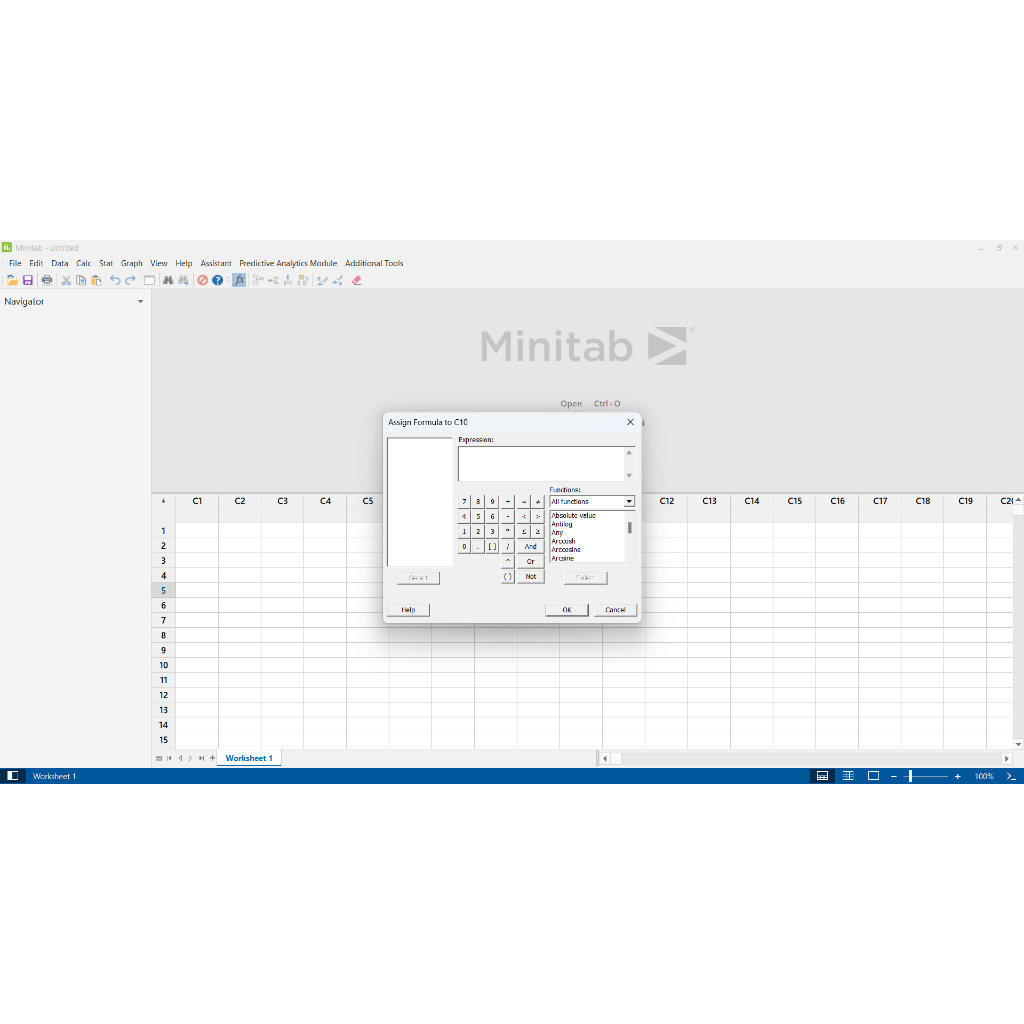Open the Predictive Analytics Module menu

tap(288, 264)
